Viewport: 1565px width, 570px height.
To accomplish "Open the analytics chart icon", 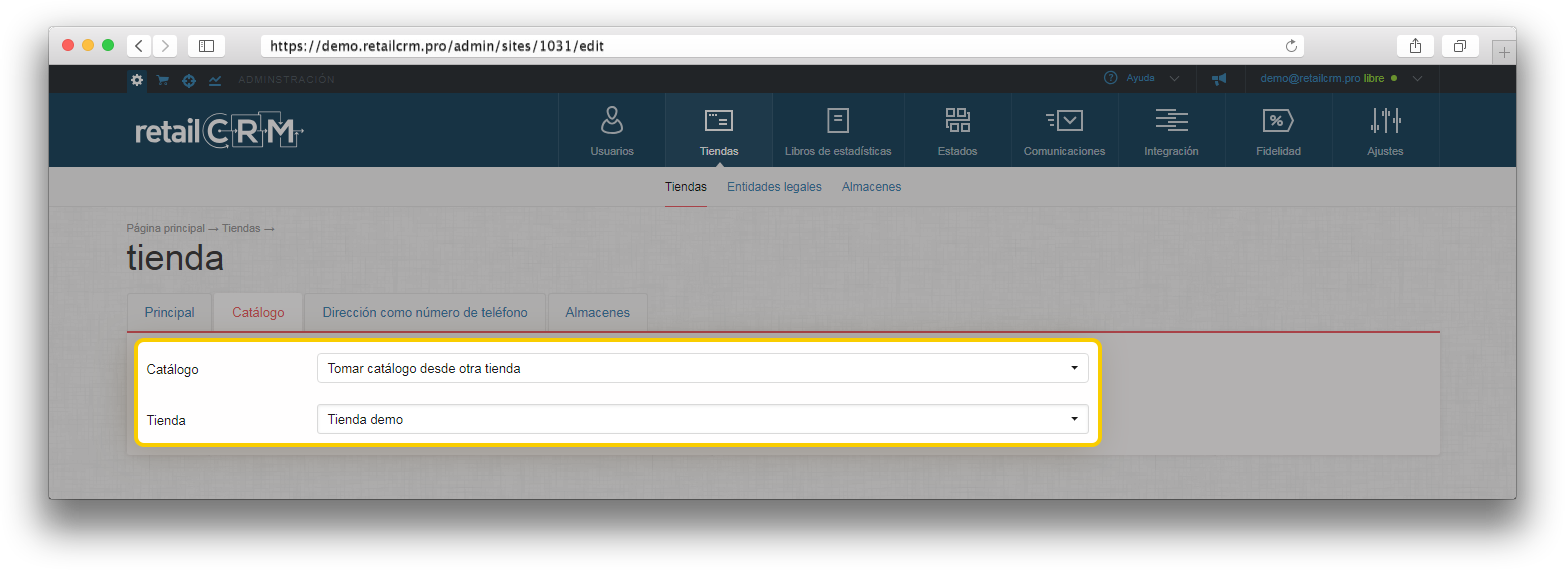I will pos(215,80).
